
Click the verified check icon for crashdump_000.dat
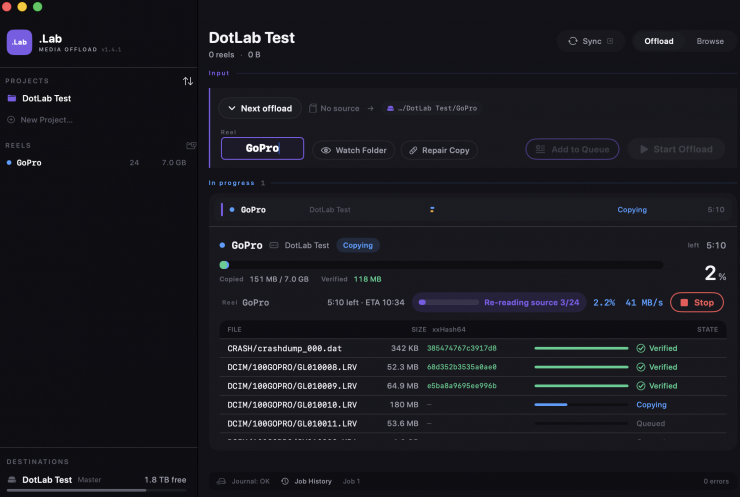(640, 348)
